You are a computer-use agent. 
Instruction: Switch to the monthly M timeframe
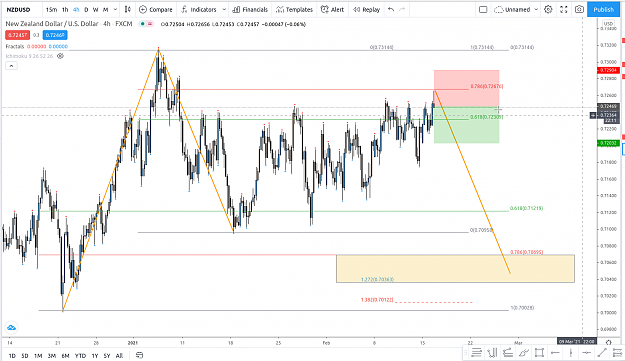(x=105, y=10)
